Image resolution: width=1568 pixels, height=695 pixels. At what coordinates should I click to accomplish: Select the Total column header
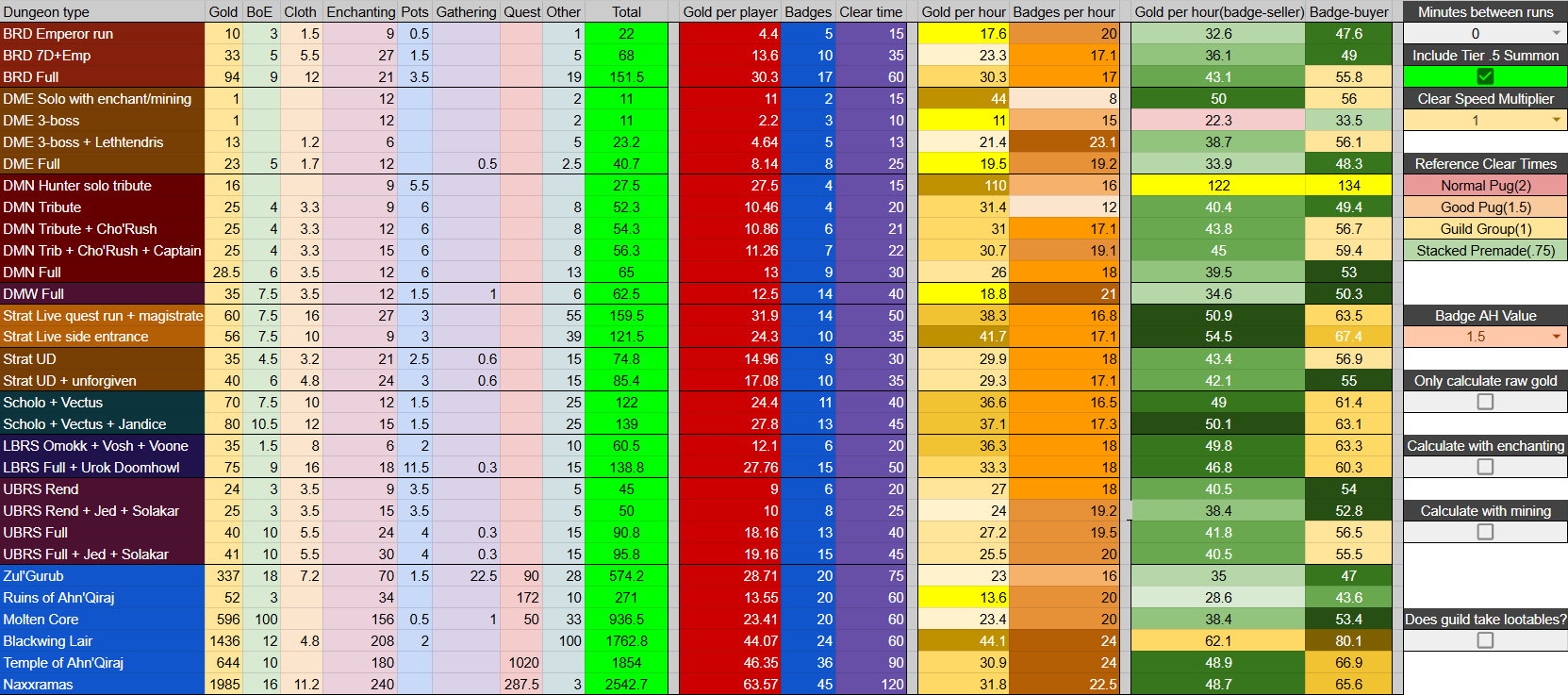(626, 12)
